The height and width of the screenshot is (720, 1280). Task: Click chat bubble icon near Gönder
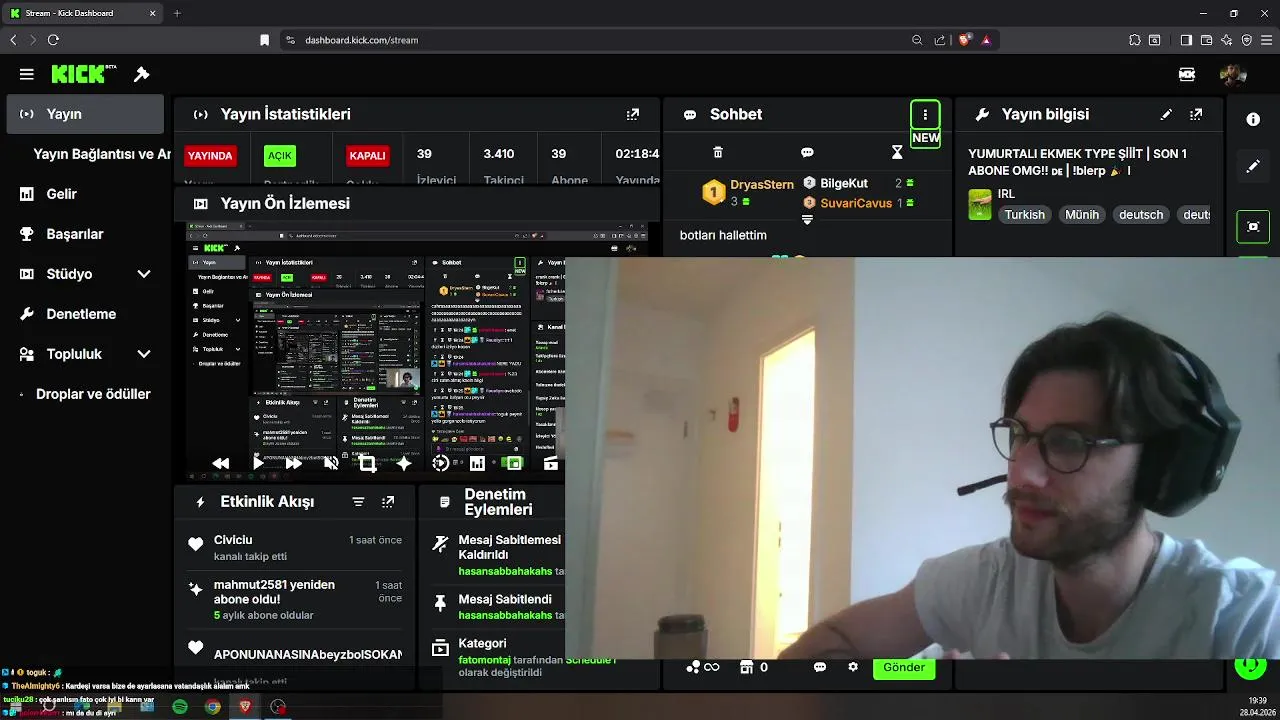[820, 667]
